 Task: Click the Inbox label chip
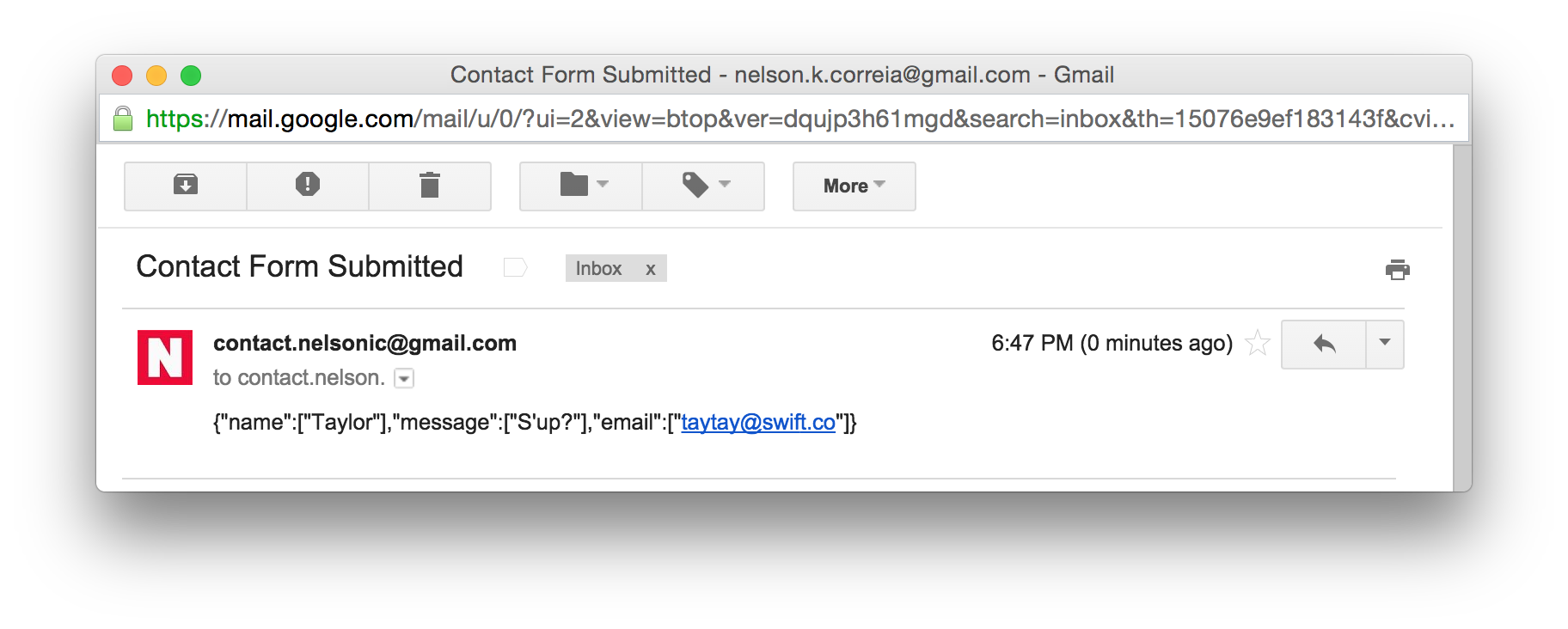[599, 269]
